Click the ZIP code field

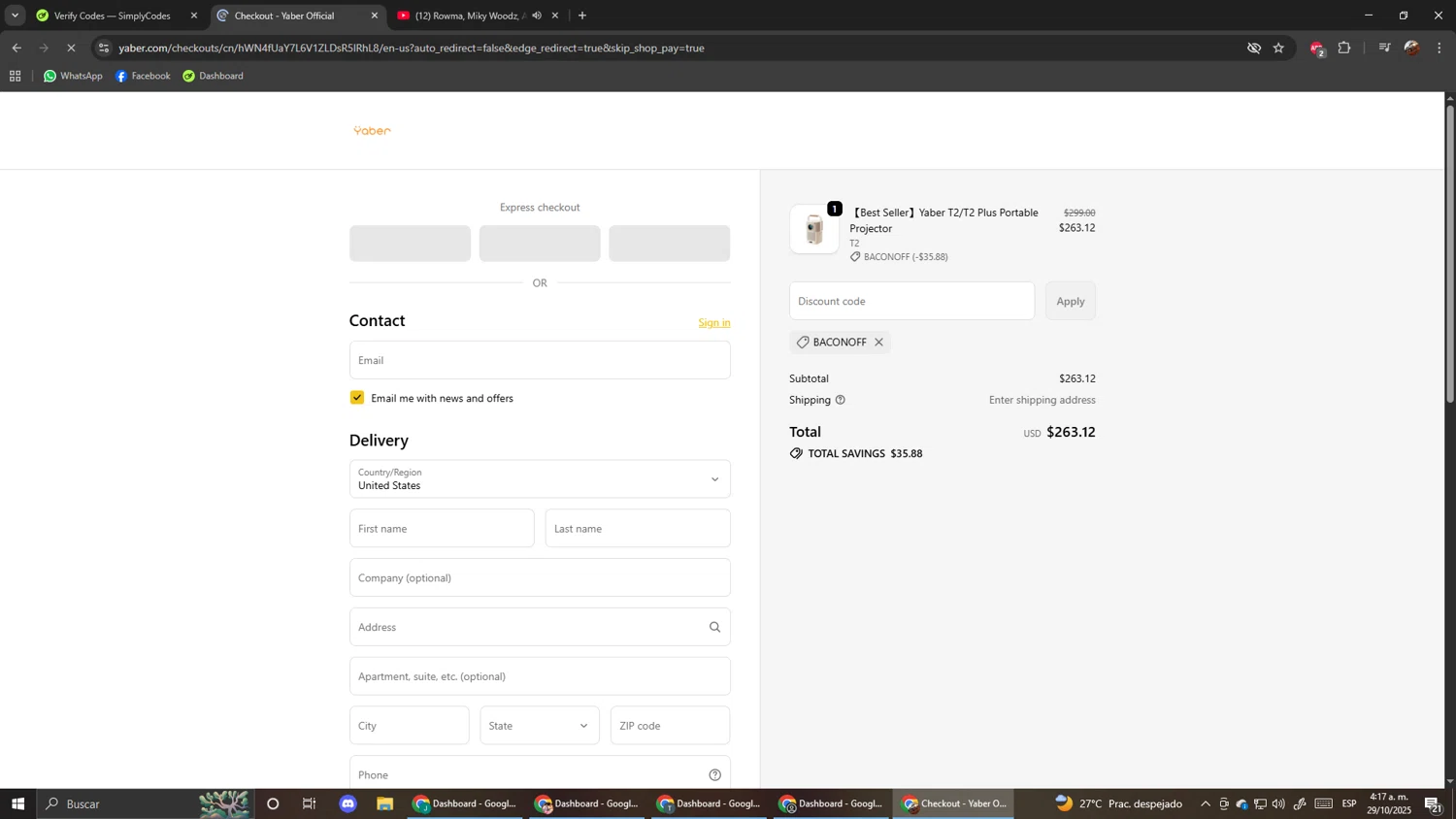671,726
